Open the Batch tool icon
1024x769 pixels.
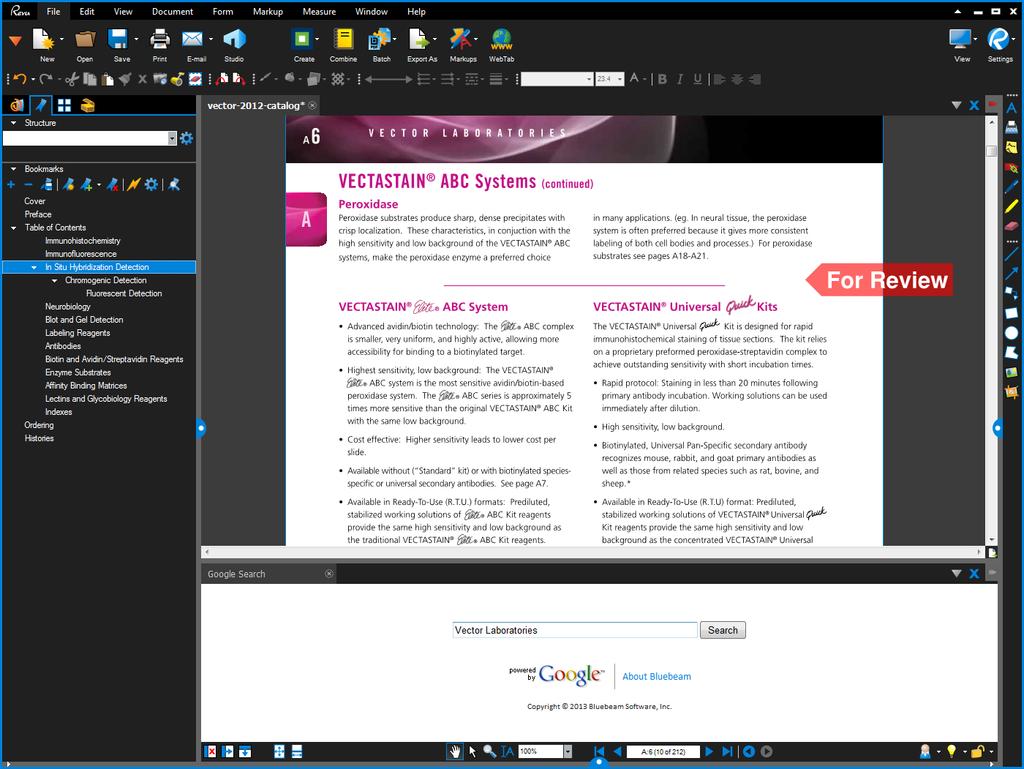379,39
